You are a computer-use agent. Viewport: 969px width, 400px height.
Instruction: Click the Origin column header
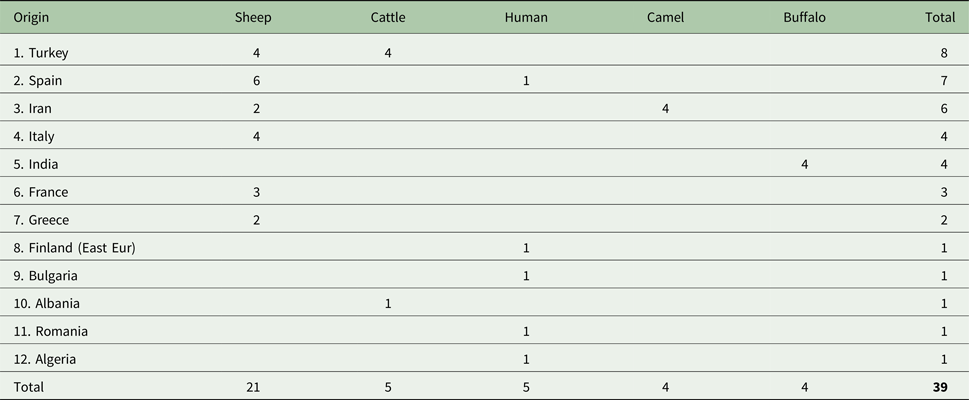click(x=31, y=17)
